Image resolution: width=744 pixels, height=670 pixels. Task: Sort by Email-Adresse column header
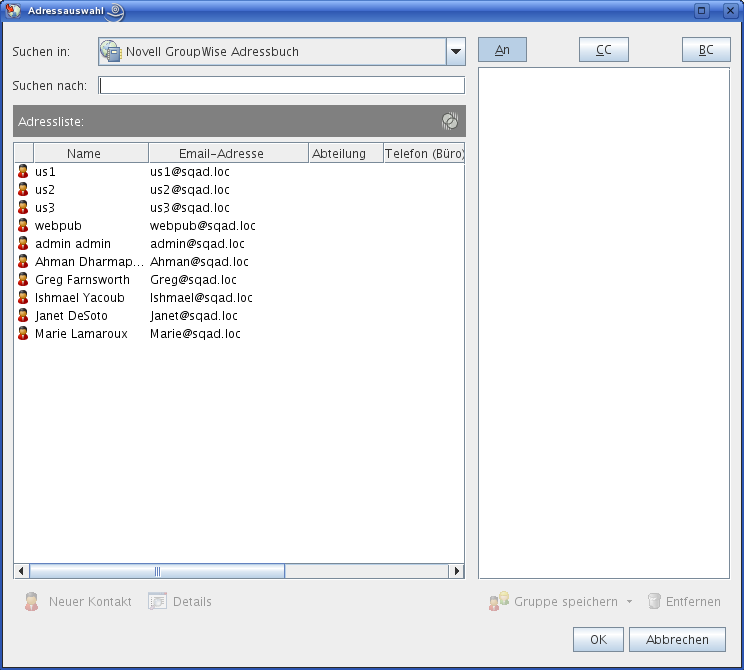(x=229, y=153)
